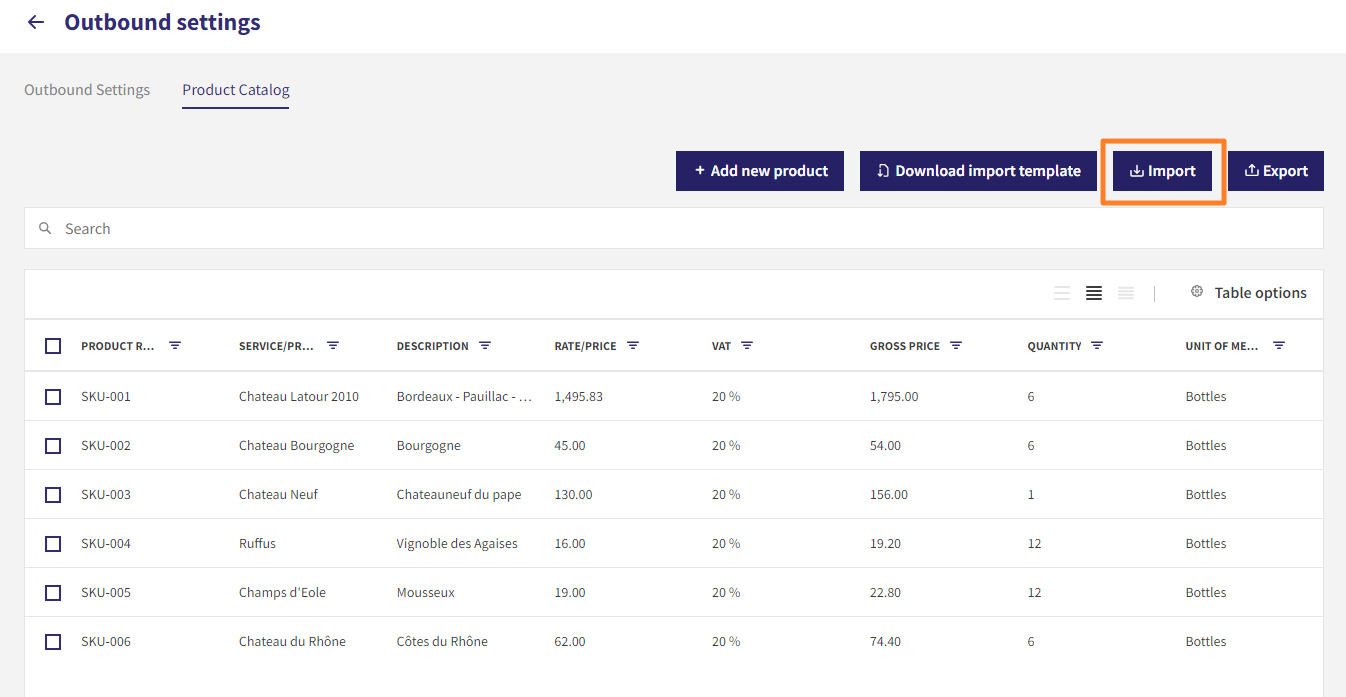Open filter icon for Description column
1346x697 pixels.
point(485,346)
